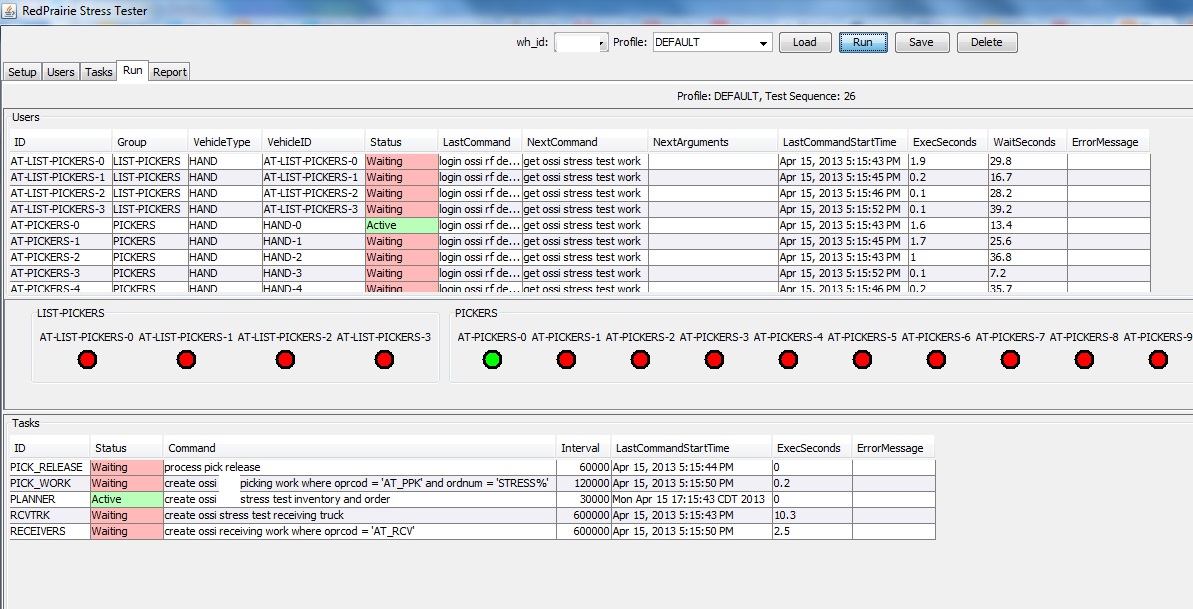
Task: Click the AT-PICKERS-9 status light
Action: point(1158,358)
